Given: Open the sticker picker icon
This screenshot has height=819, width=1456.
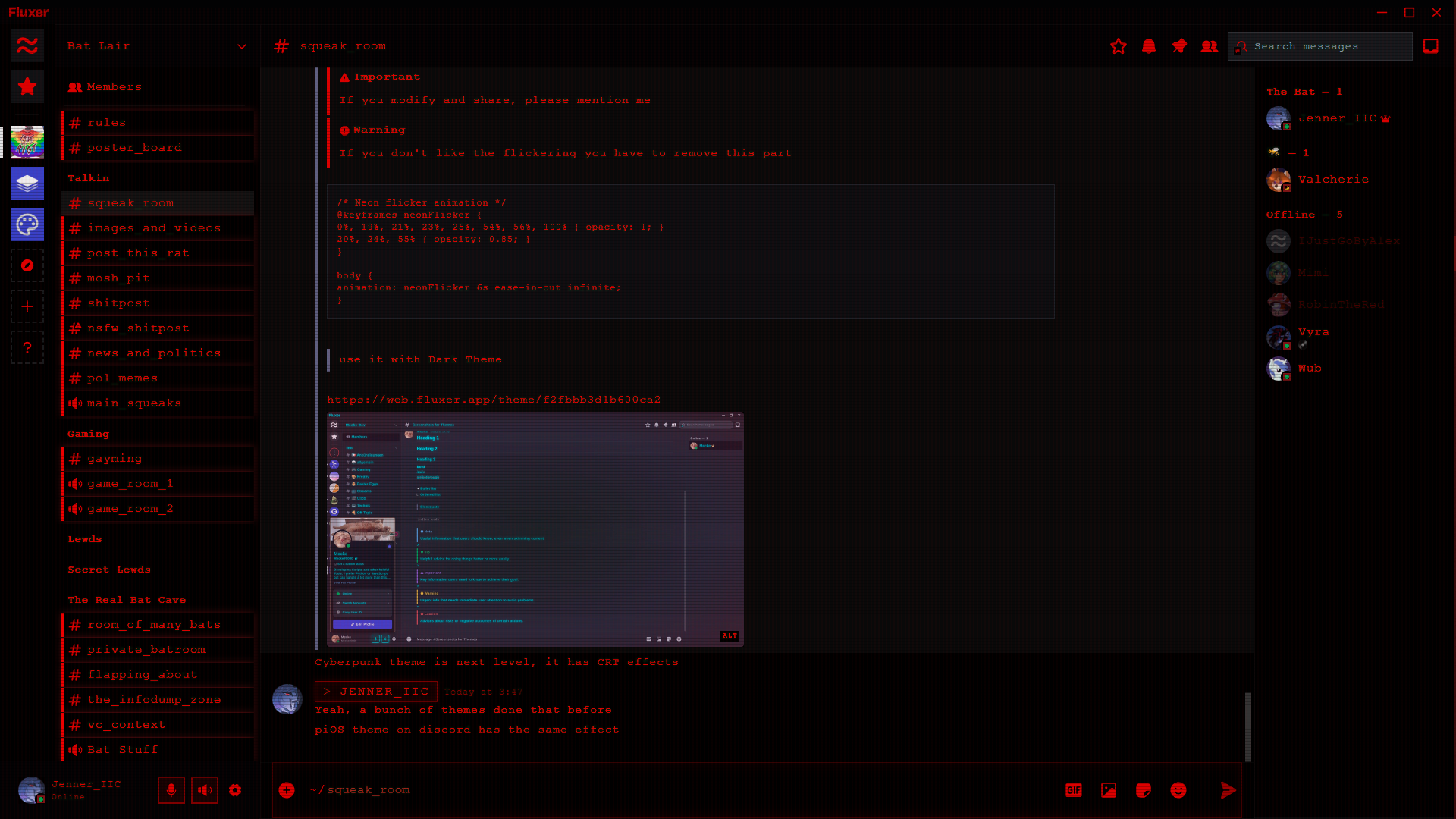Looking at the screenshot, I should (x=1143, y=790).
